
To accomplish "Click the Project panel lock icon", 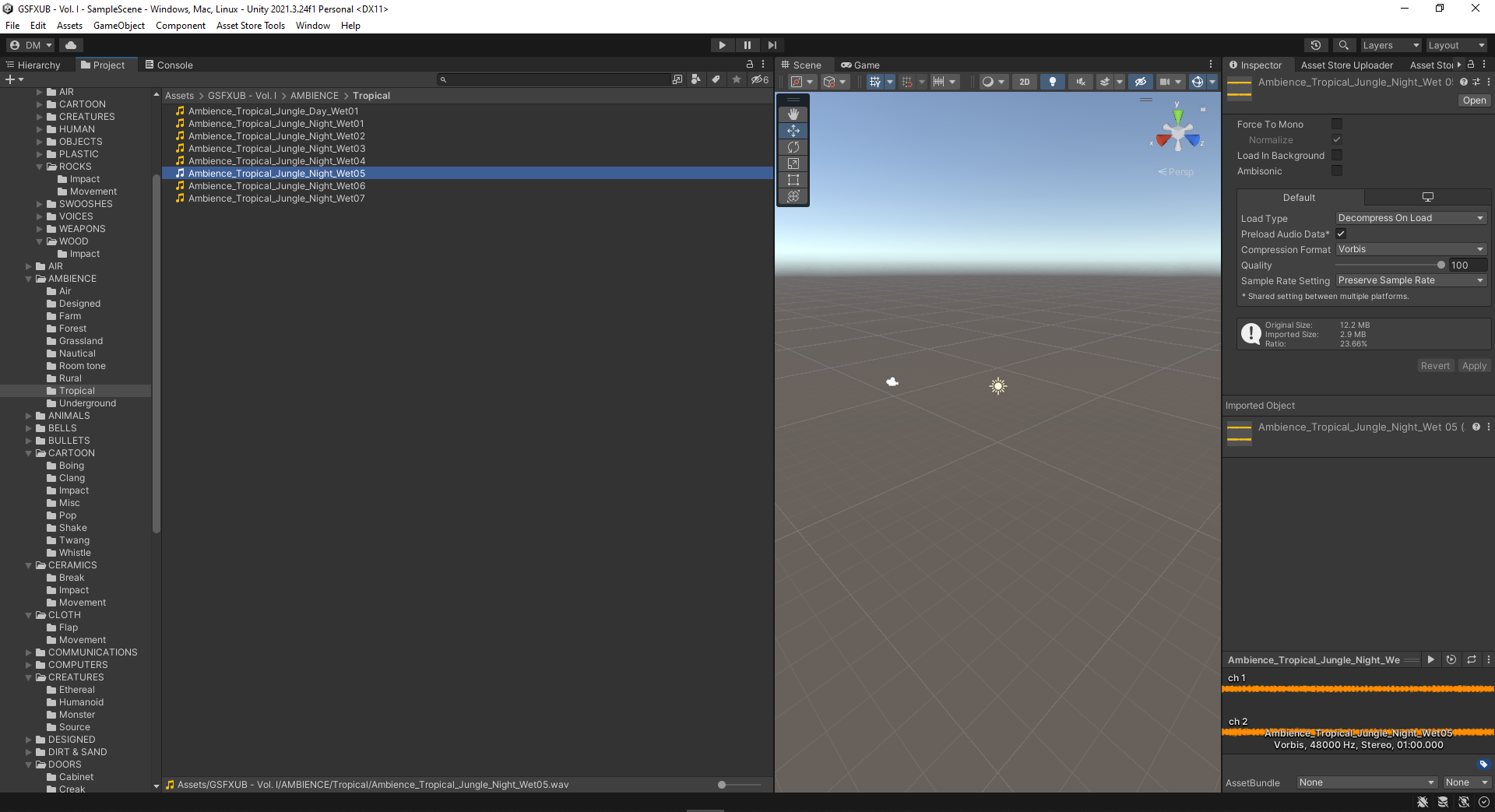I will pos(750,65).
